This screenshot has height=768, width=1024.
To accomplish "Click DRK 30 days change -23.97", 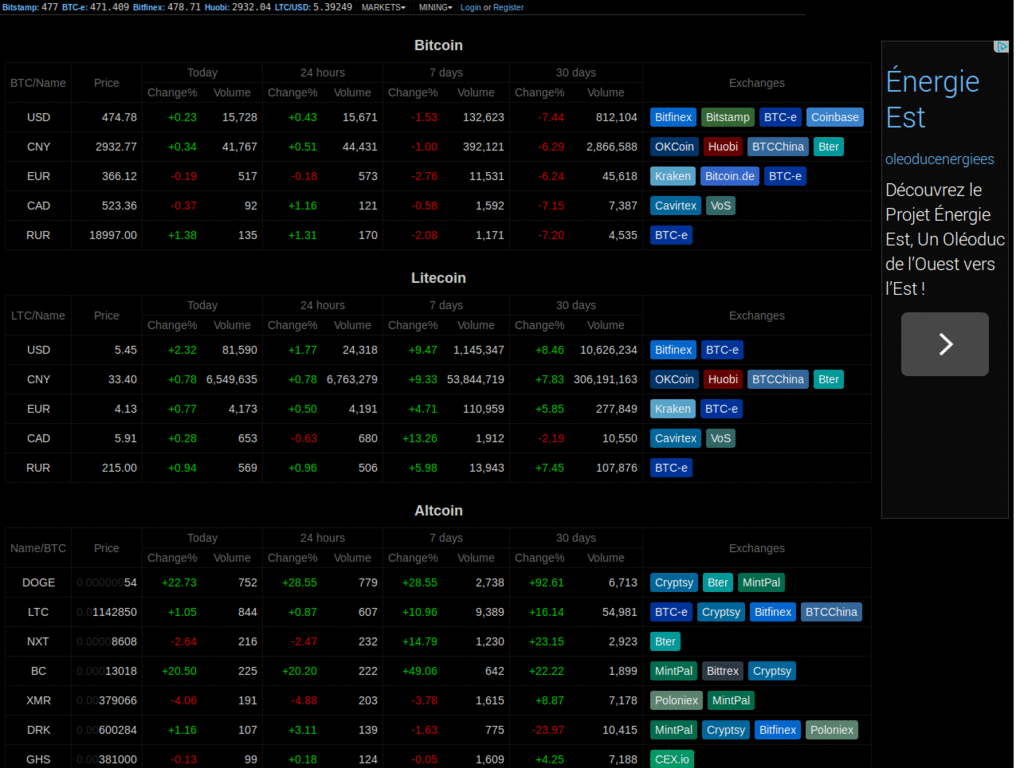I will pos(548,729).
